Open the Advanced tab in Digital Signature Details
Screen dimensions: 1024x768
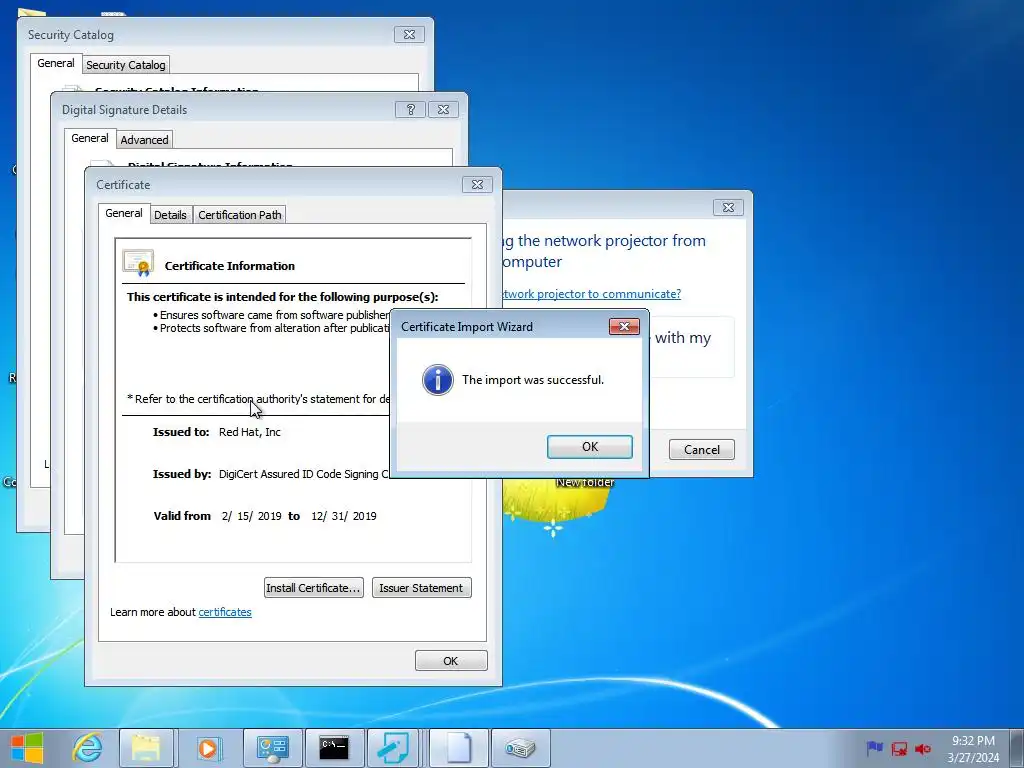(x=144, y=140)
